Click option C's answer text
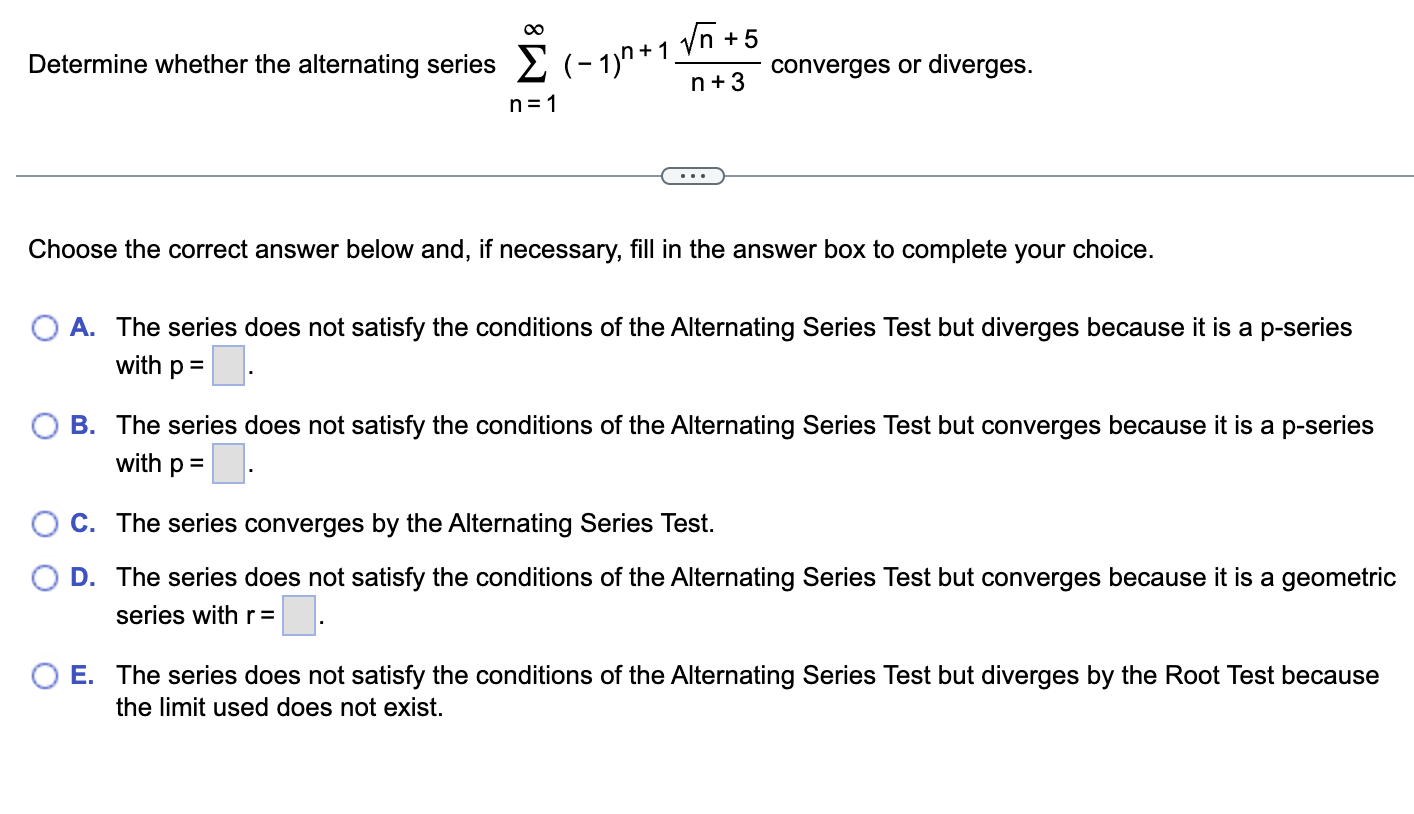Viewport: 1414px width, 814px height. [x=415, y=523]
